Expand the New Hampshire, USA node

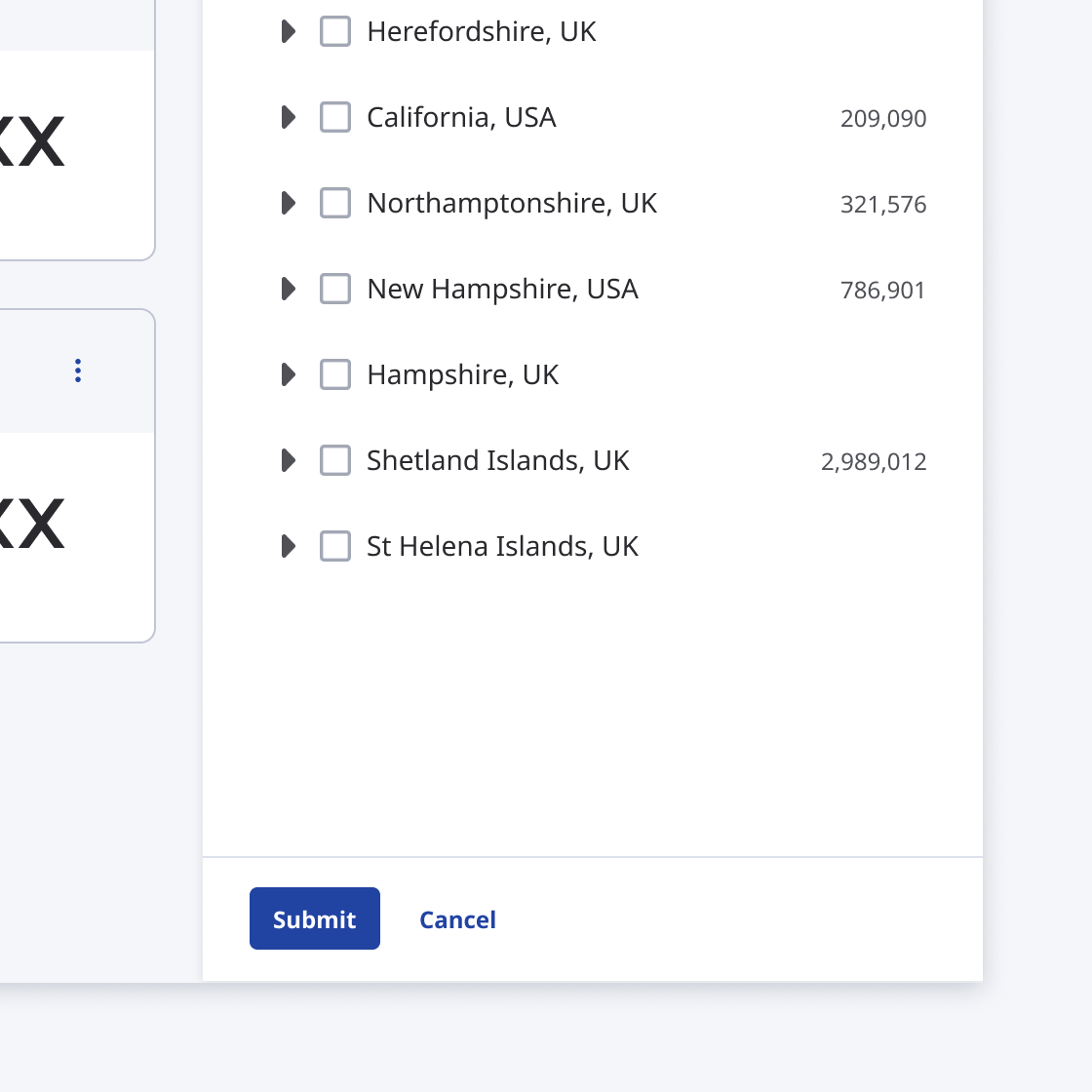[x=289, y=289]
